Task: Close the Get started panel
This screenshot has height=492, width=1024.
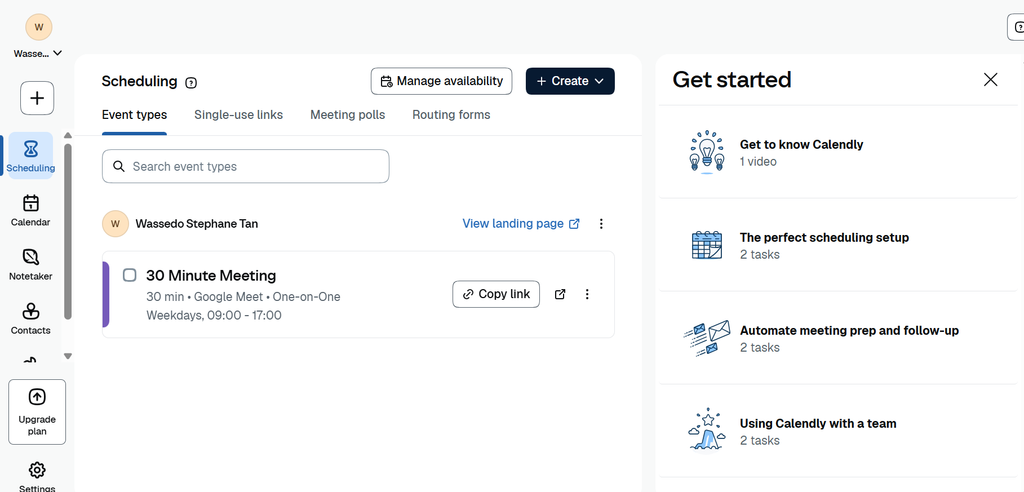Action: click(991, 80)
